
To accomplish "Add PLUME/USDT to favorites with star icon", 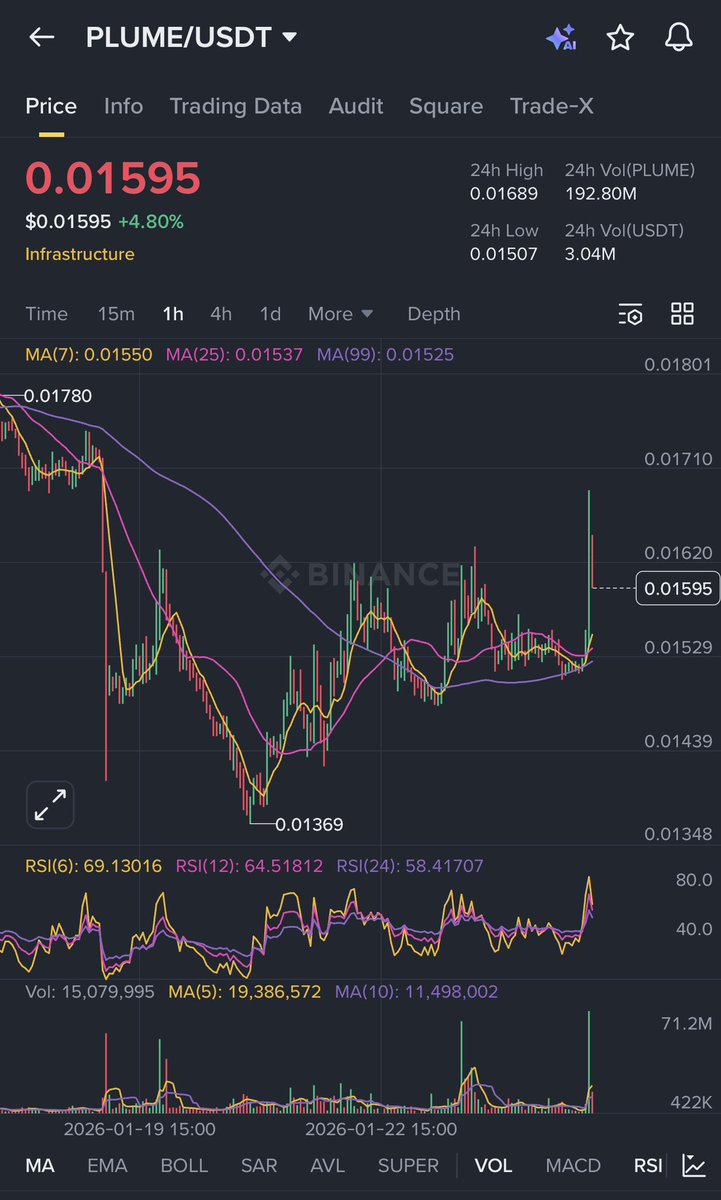I will coord(620,38).
